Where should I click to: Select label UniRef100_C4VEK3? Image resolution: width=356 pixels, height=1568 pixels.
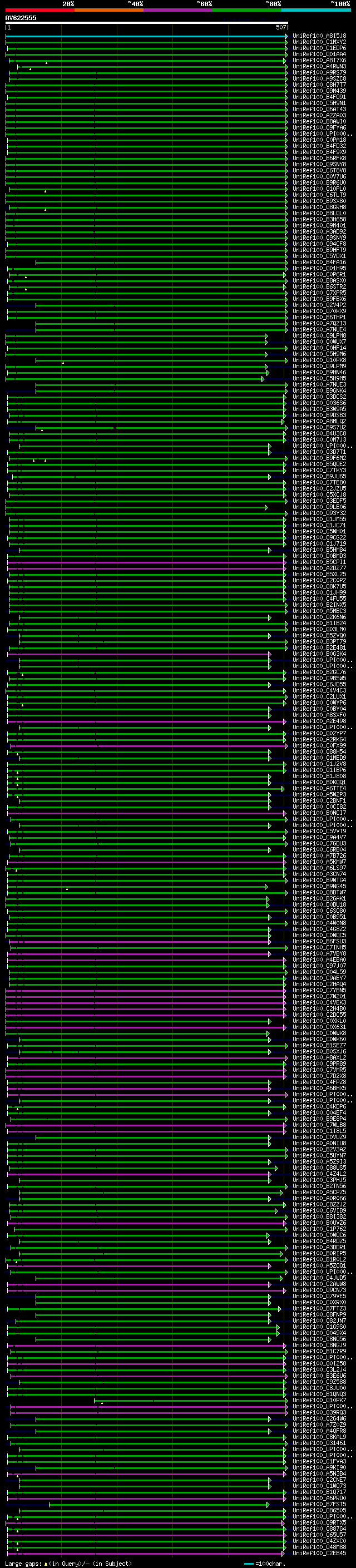[319, 1002]
